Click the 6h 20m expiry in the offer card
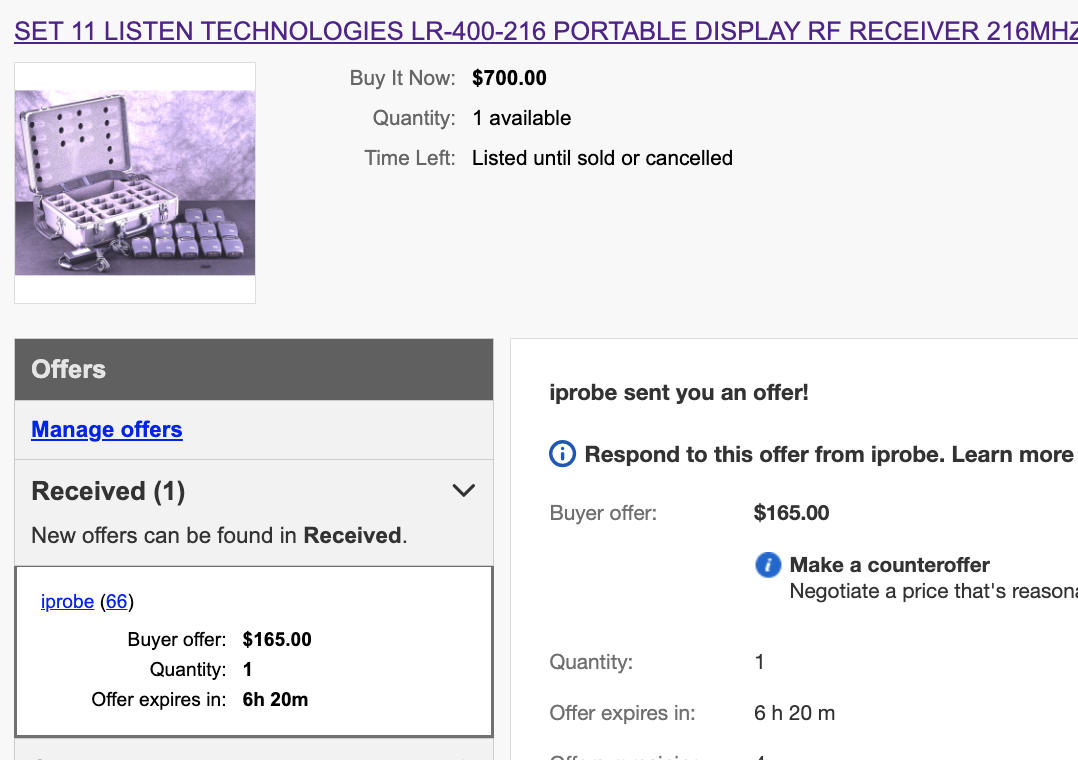Image resolution: width=1078 pixels, height=760 pixels. (275, 700)
